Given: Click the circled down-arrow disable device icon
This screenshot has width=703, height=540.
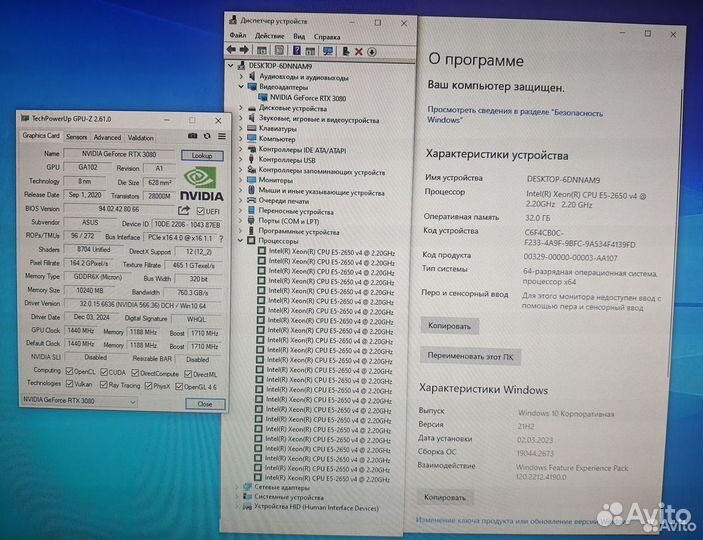Looking at the screenshot, I should [x=372, y=52].
